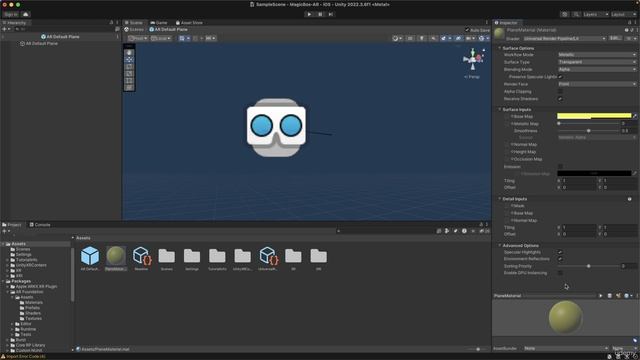Open draw mode shading sphere icon
Viewport: 640px width, 360px height.
(395, 38)
